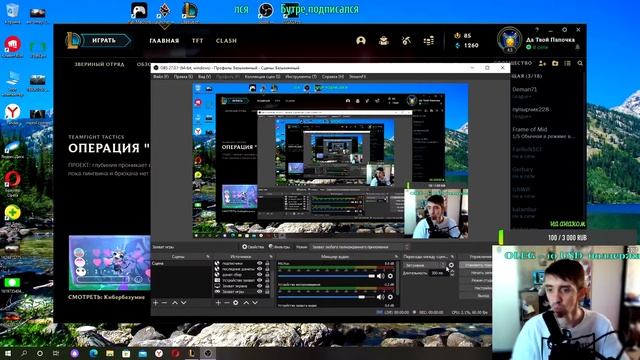Toggle lock of last source row

pos(267,292)
